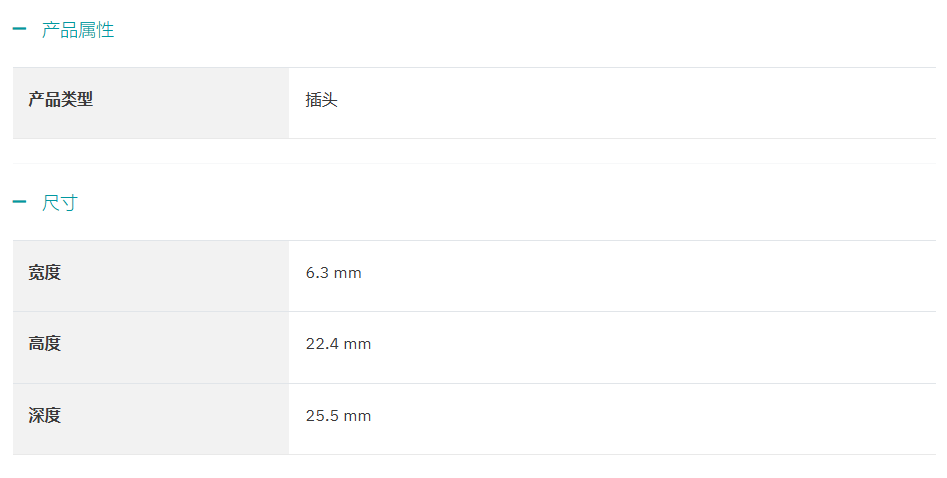Select the 插头 value text
Image resolution: width=947 pixels, height=478 pixels.
pos(321,100)
